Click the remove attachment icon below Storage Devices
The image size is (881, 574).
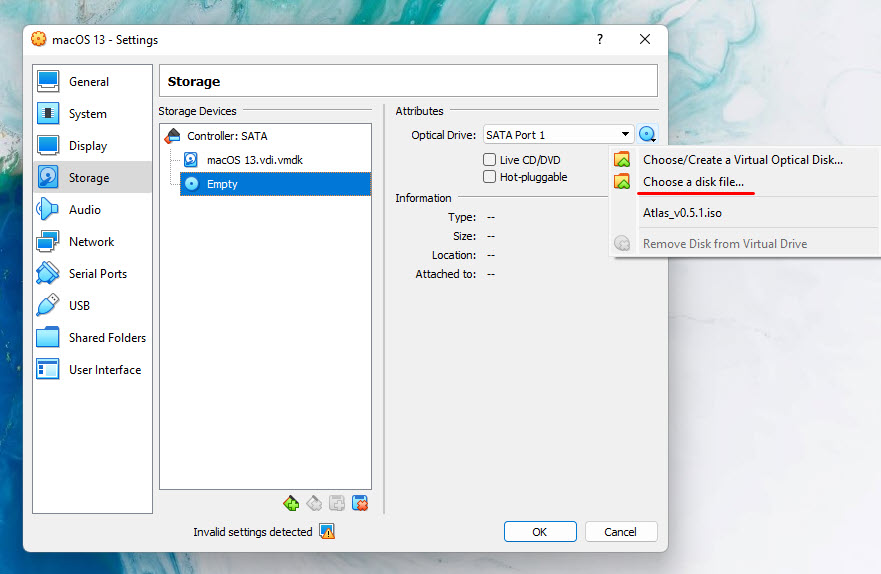pos(360,503)
